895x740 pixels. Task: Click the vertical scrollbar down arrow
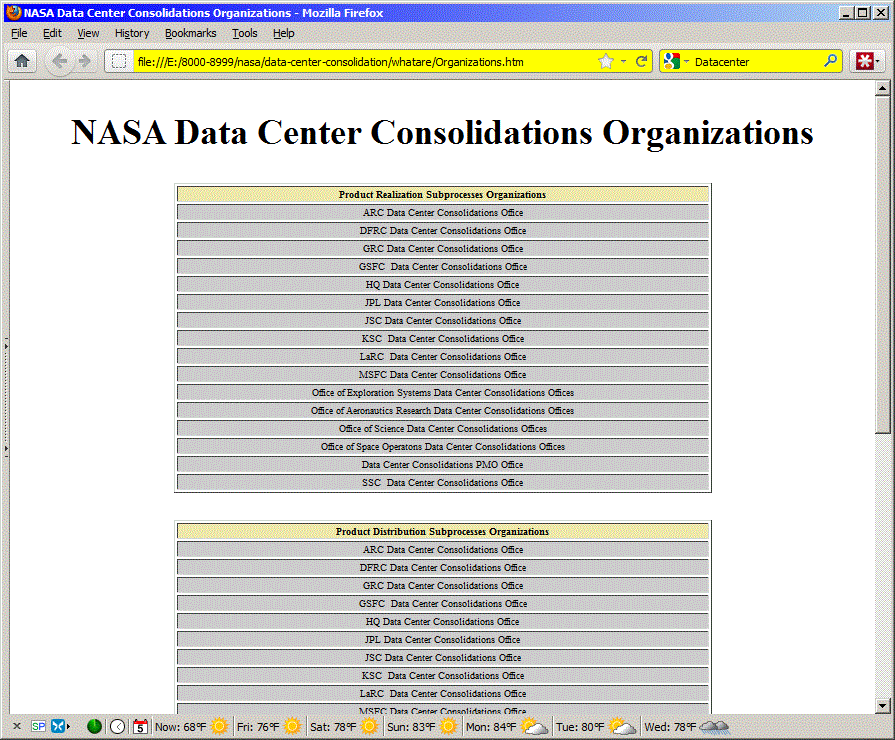click(x=882, y=706)
